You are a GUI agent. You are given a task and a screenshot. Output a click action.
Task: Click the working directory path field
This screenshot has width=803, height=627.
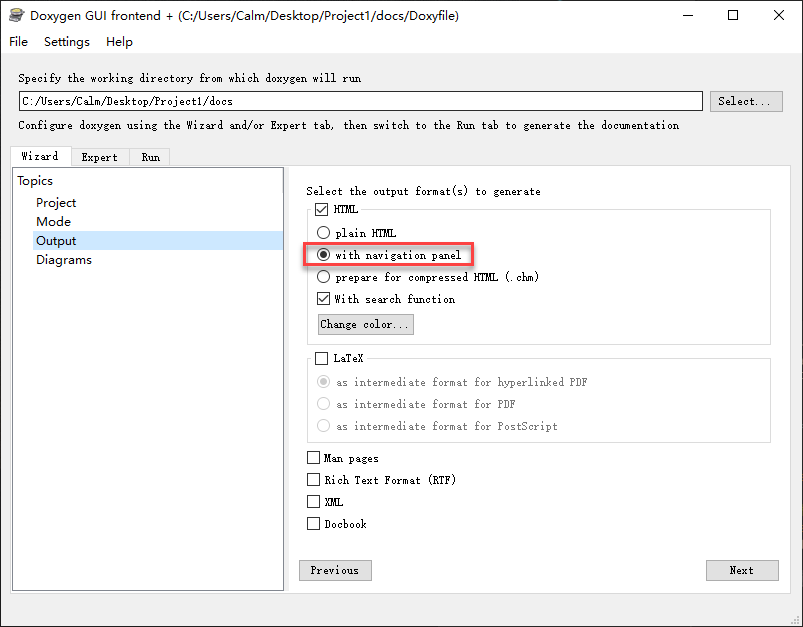pyautogui.click(x=360, y=101)
